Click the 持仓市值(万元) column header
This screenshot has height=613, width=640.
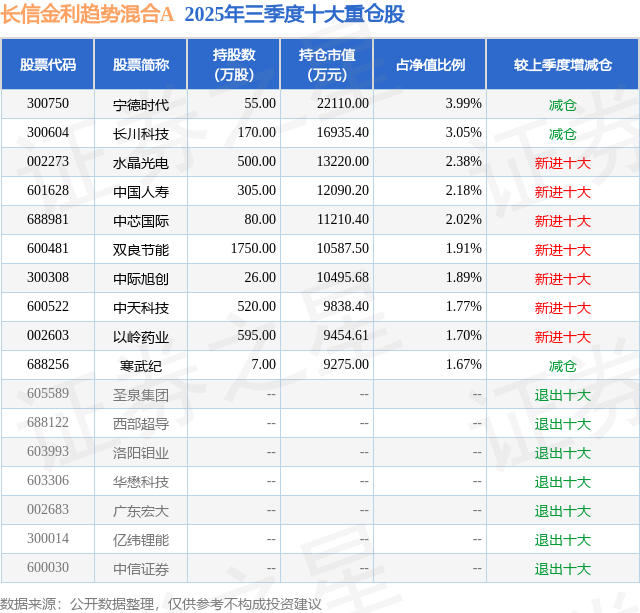pos(327,64)
